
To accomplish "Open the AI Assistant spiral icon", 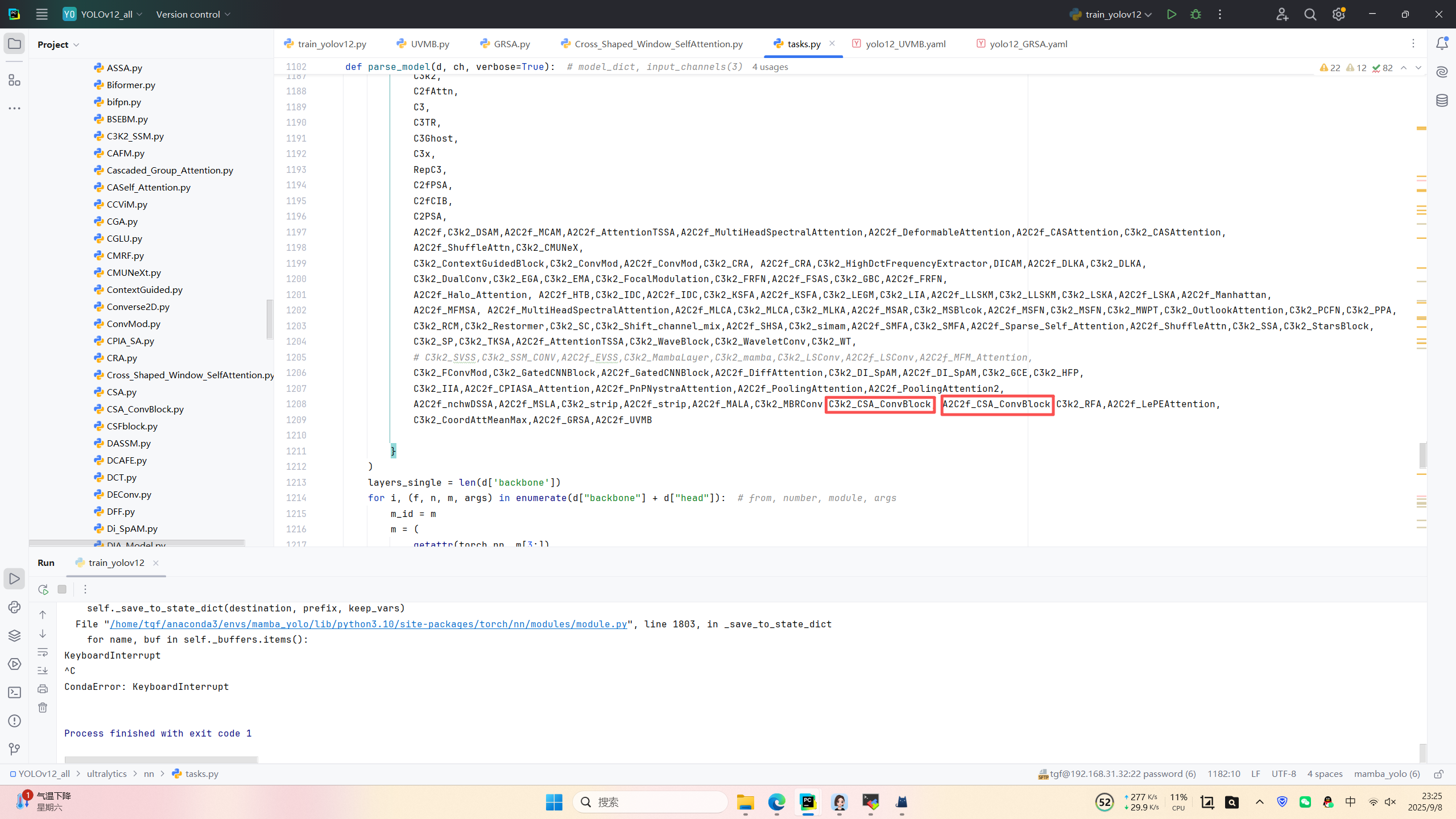I will (1442, 72).
